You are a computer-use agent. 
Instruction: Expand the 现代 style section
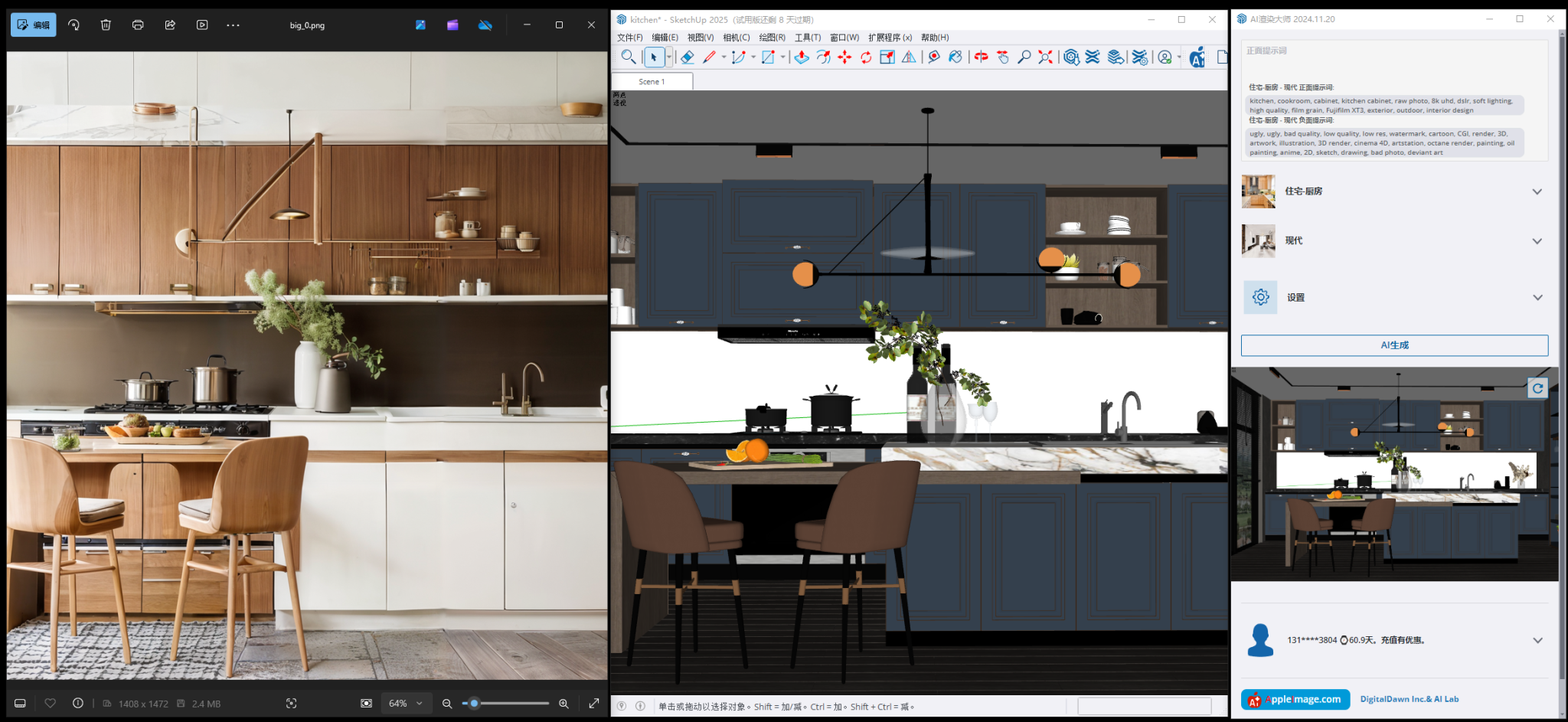[1537, 240]
